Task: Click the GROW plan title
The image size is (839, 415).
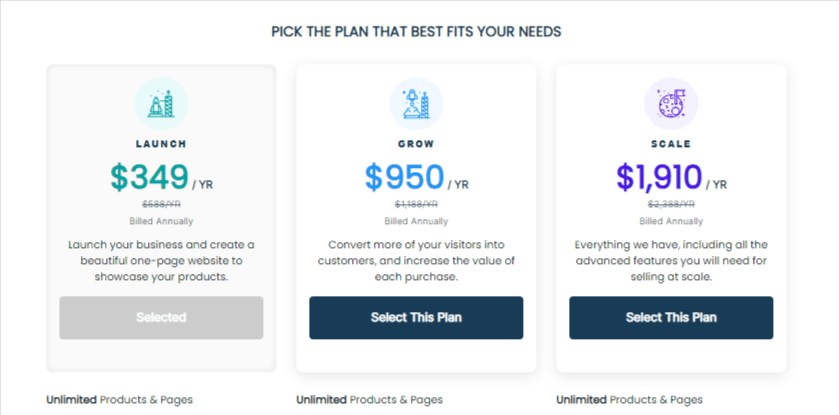Action: (416, 144)
